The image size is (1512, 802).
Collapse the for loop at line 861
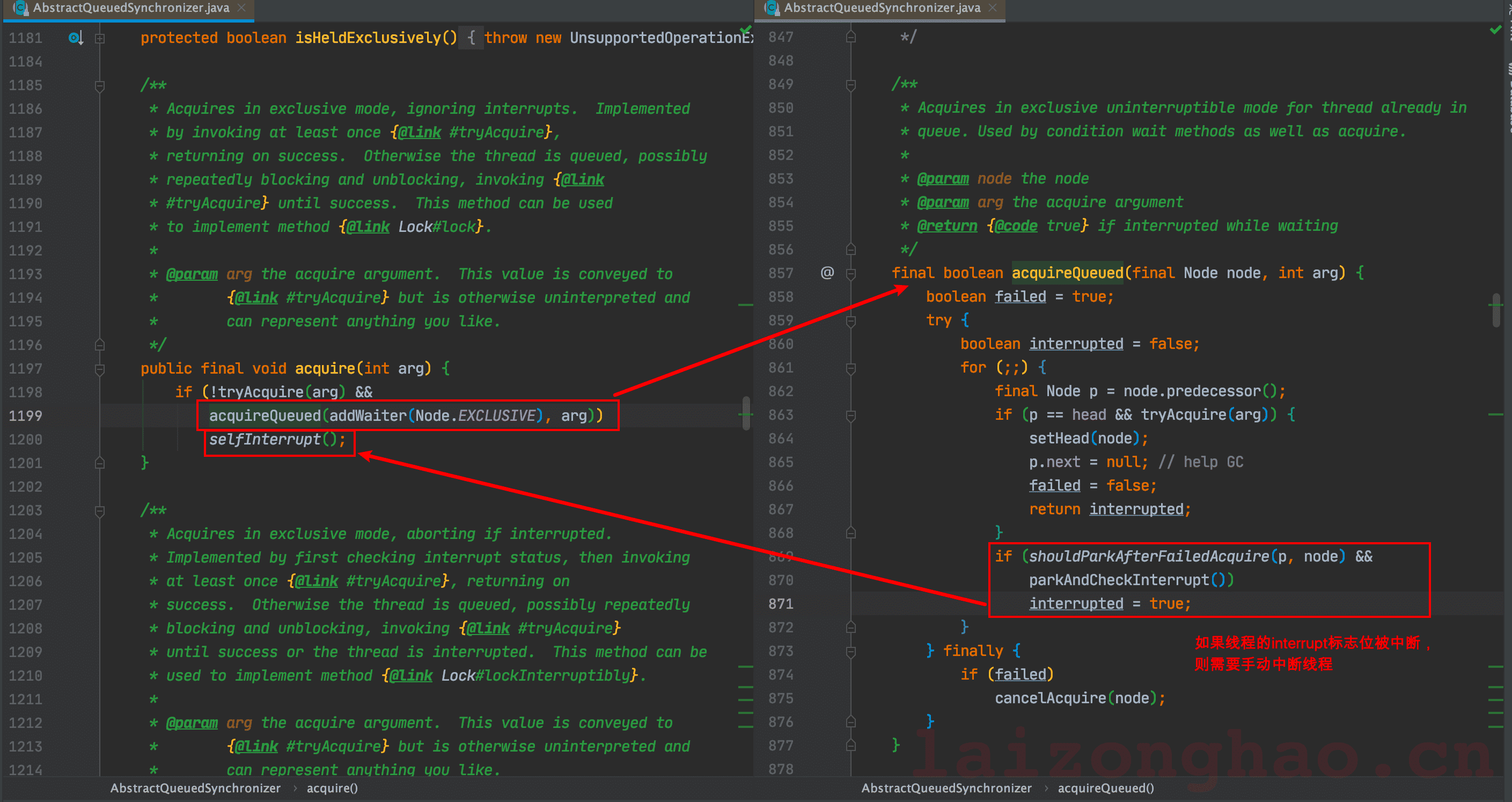(x=850, y=368)
